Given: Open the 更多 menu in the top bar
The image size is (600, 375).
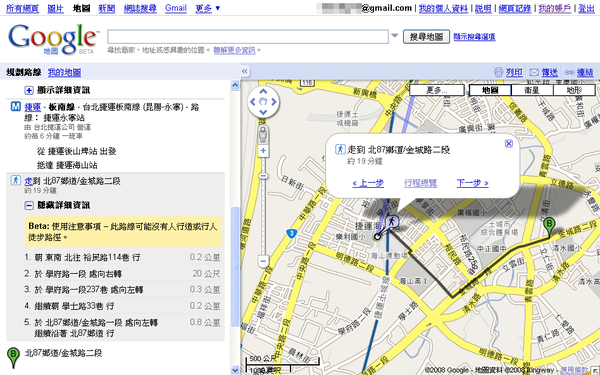Looking at the screenshot, I should (207, 8).
